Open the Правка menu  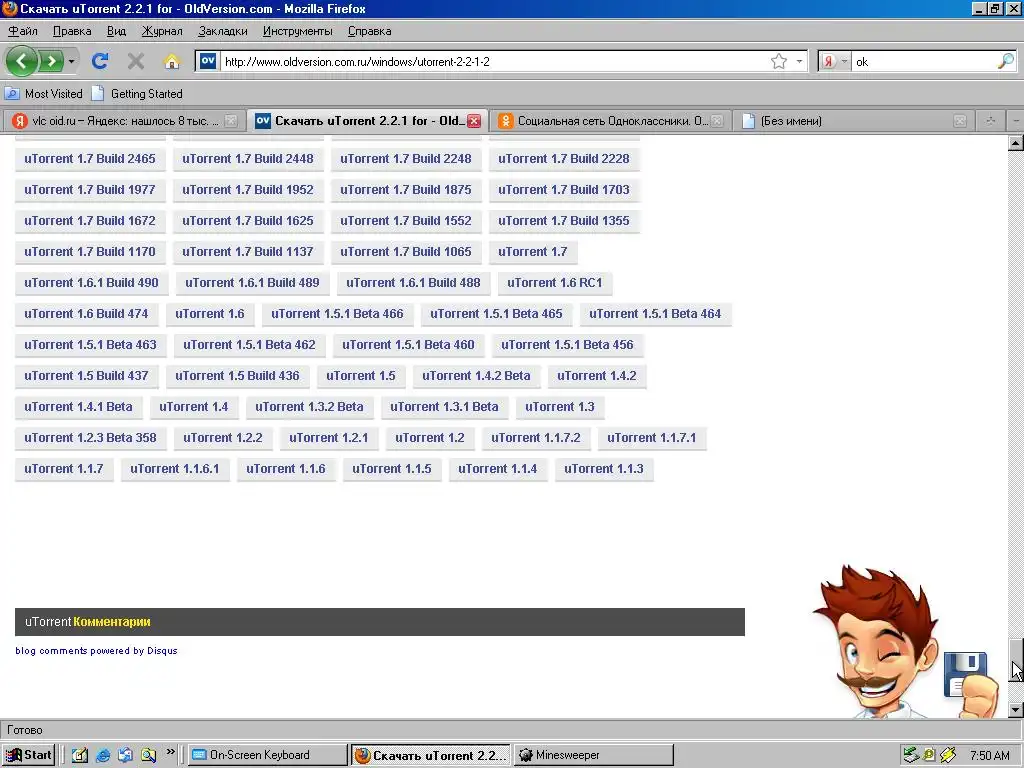pos(72,31)
